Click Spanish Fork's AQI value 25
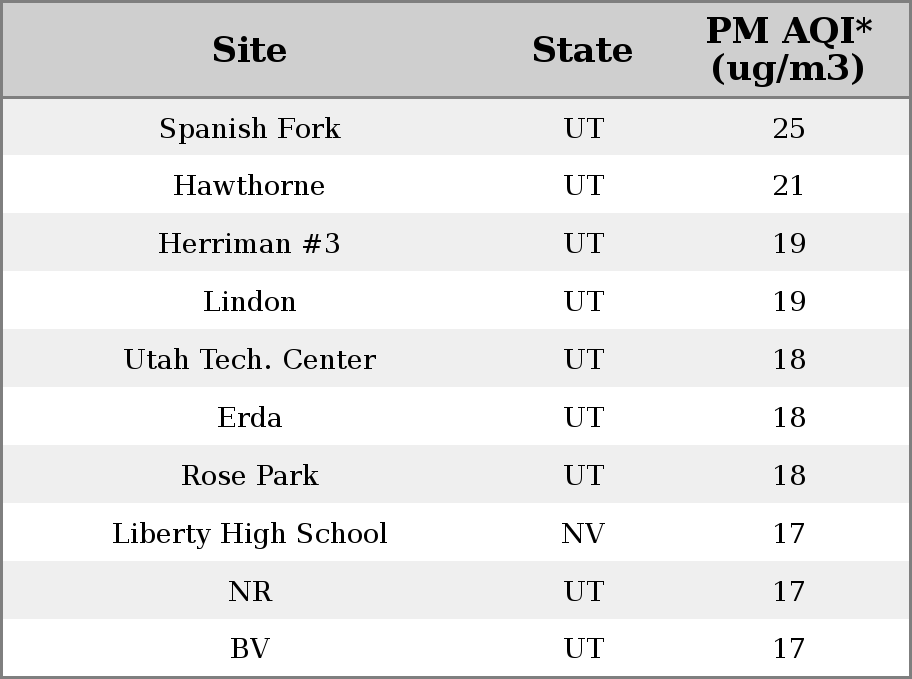912x679 pixels. [x=789, y=128]
